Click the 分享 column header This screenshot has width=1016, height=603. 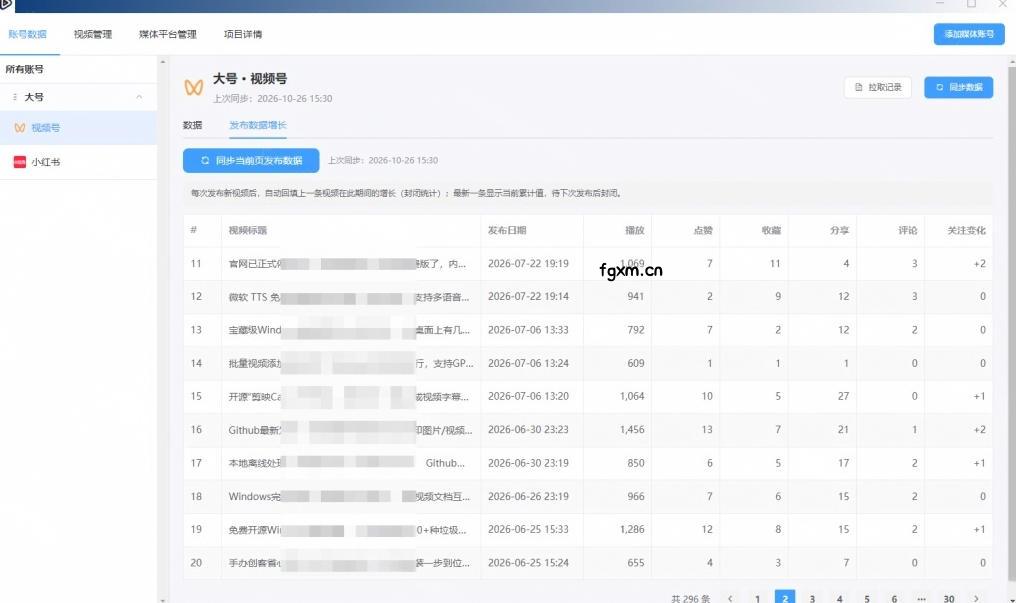pyautogui.click(x=840, y=230)
